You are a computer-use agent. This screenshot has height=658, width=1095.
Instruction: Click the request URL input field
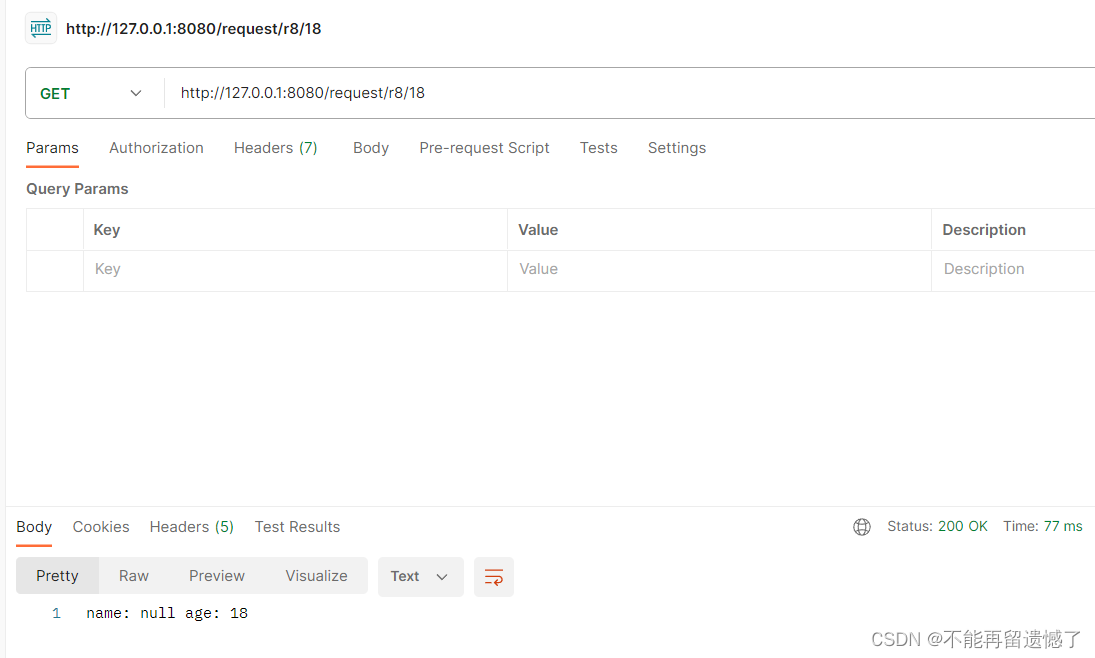point(629,93)
